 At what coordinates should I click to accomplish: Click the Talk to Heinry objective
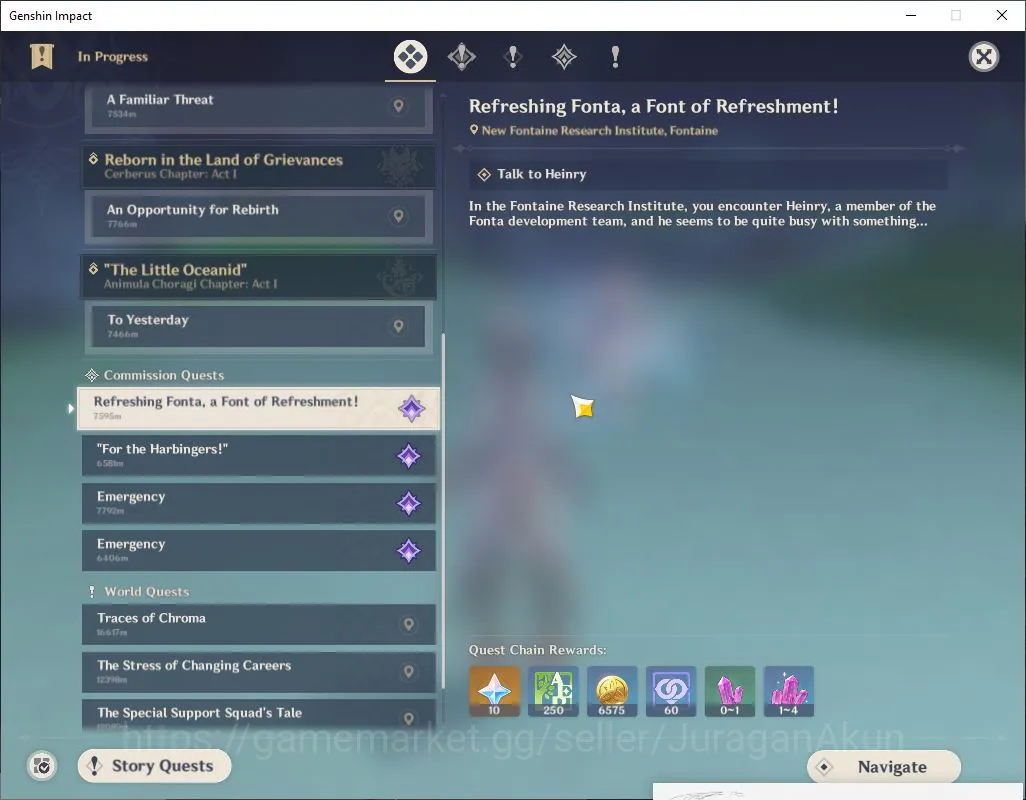tap(708, 175)
